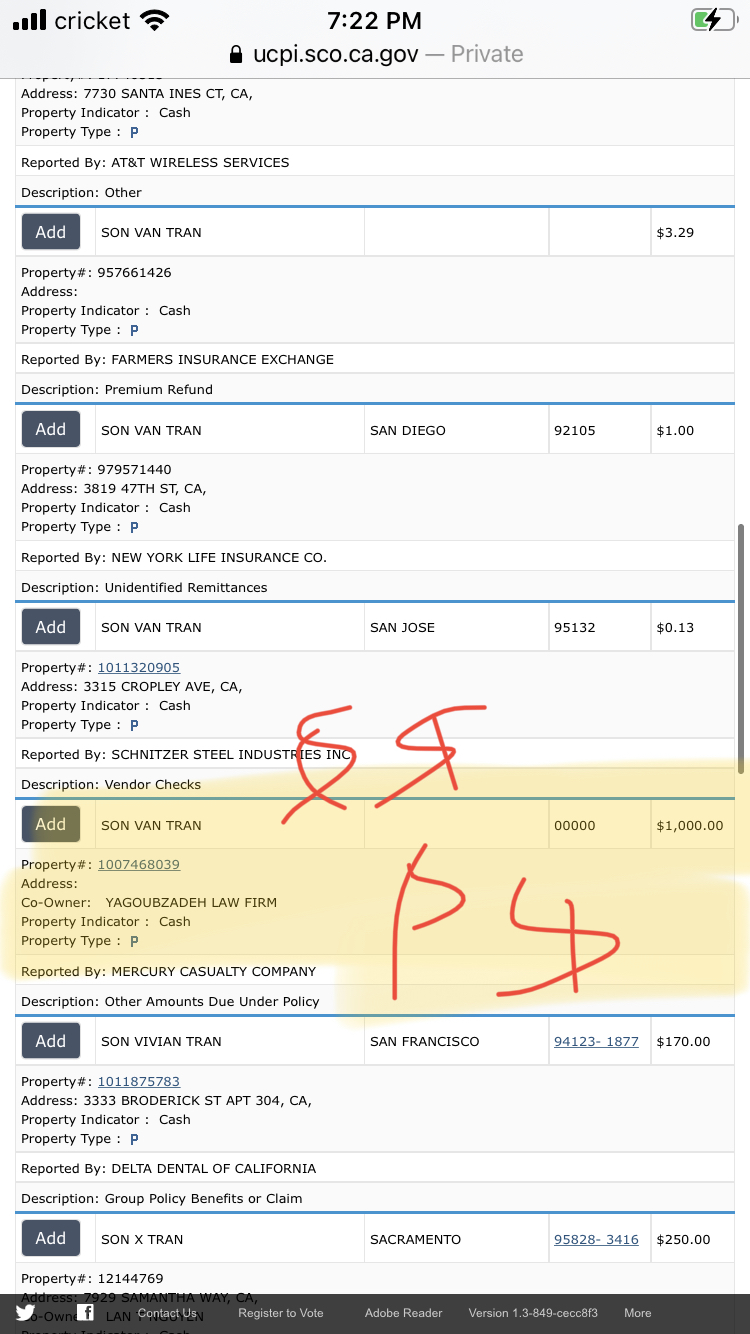
Task: Click the SON VIVIAN TRAN name cell
Action: [230, 1041]
